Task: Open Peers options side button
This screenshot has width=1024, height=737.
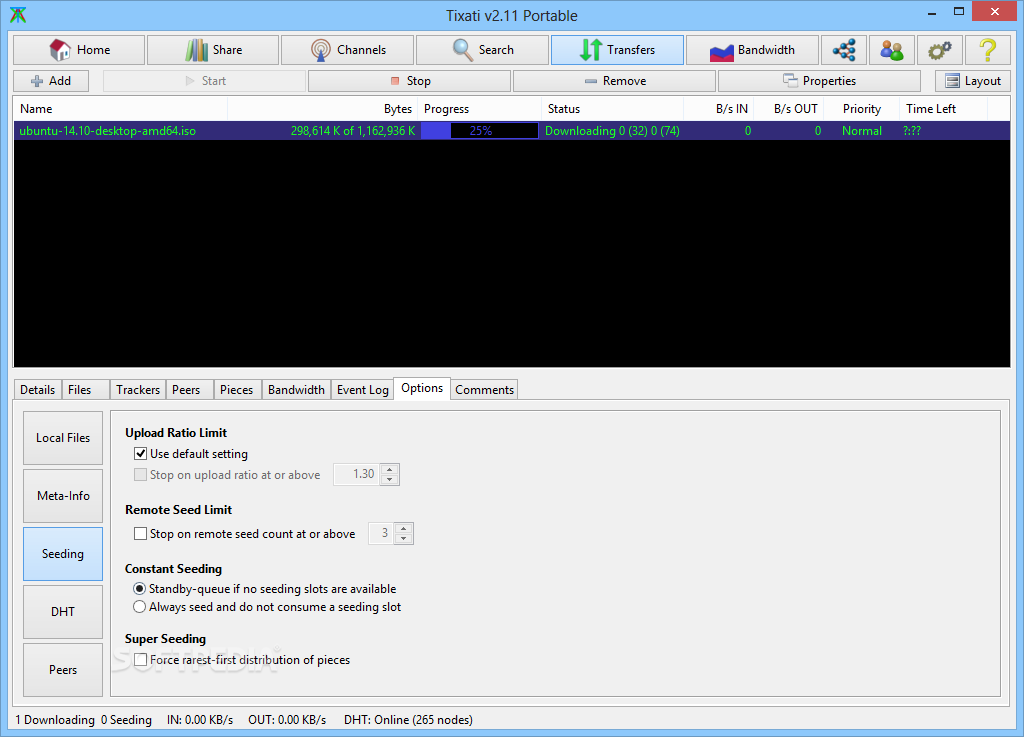Action: [63, 670]
